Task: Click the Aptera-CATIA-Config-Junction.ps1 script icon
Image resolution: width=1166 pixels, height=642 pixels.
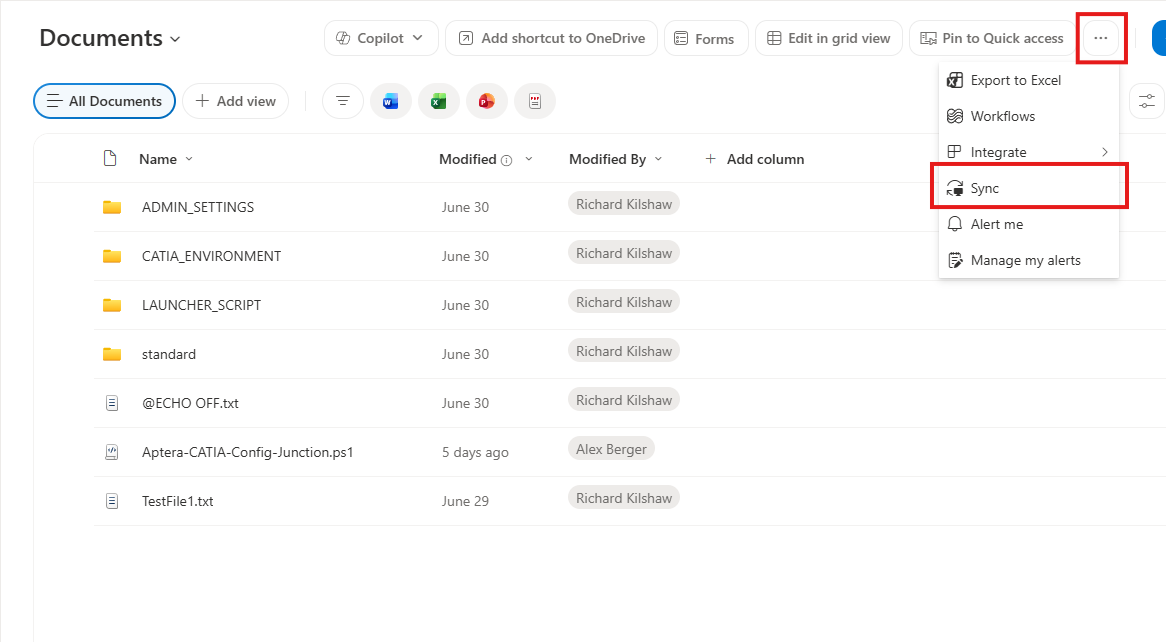Action: 112,452
